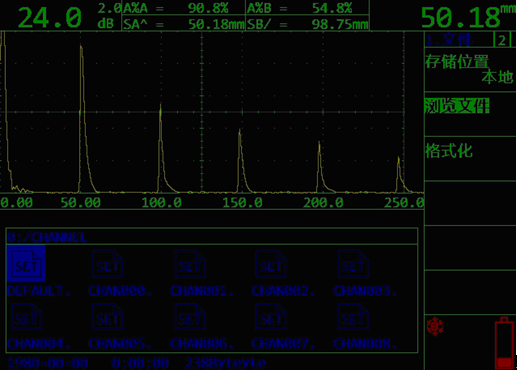
Task: Select the 格式化 format option
Action: tap(449, 150)
